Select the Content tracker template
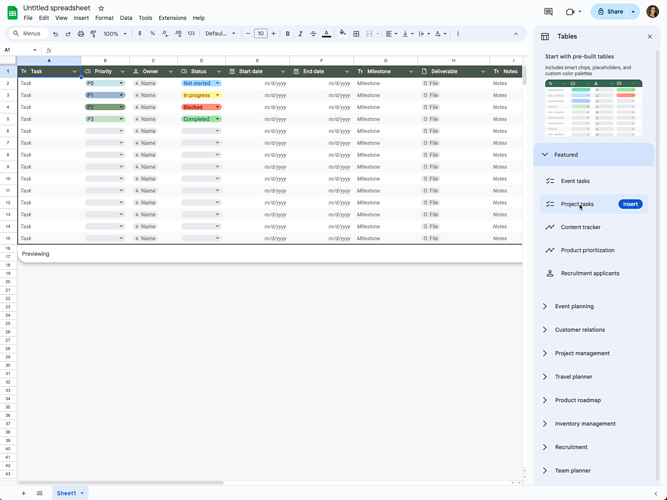This screenshot has height=500, width=667. coord(593,227)
